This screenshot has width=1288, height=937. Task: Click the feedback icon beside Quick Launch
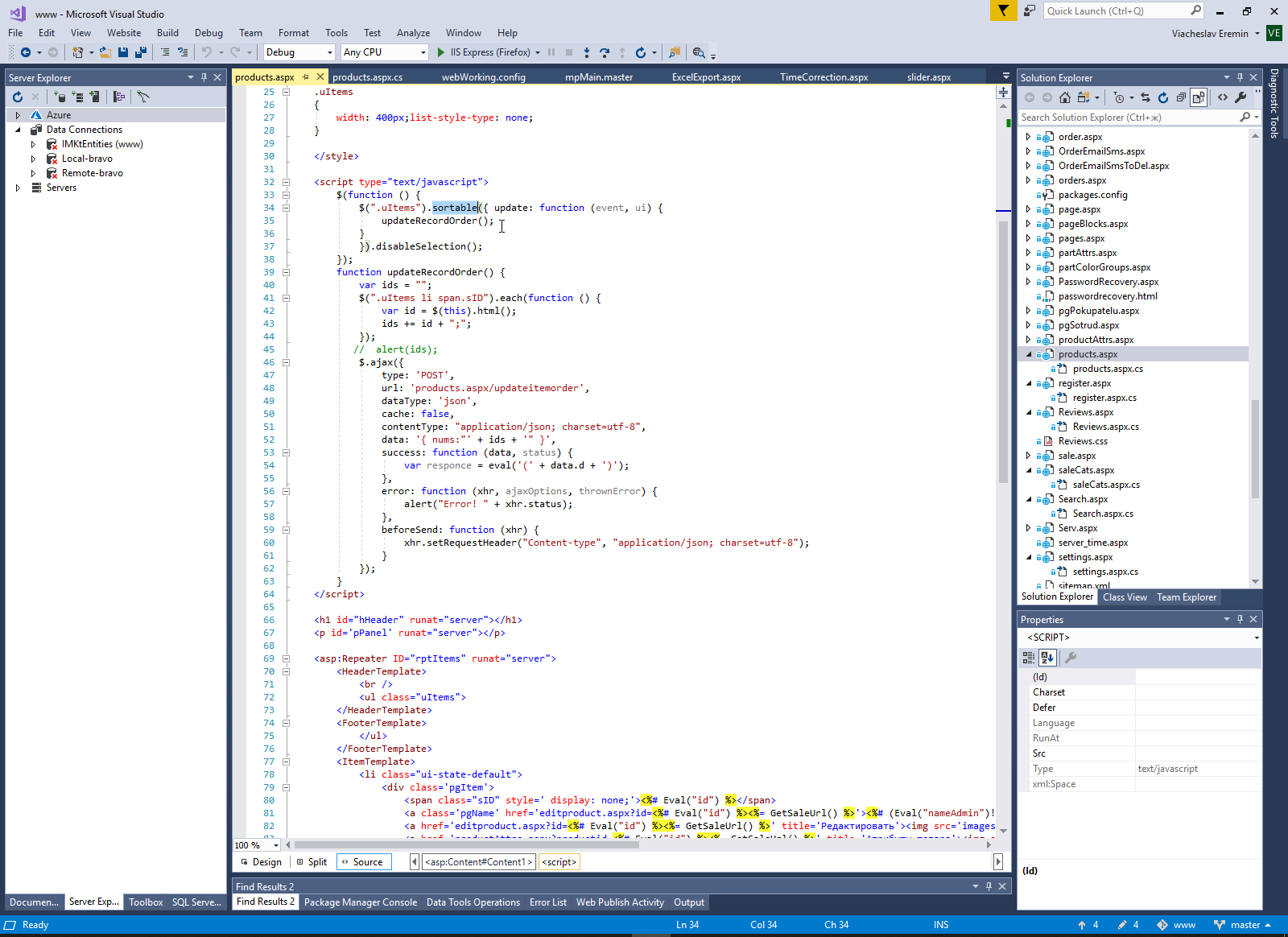tap(1030, 10)
